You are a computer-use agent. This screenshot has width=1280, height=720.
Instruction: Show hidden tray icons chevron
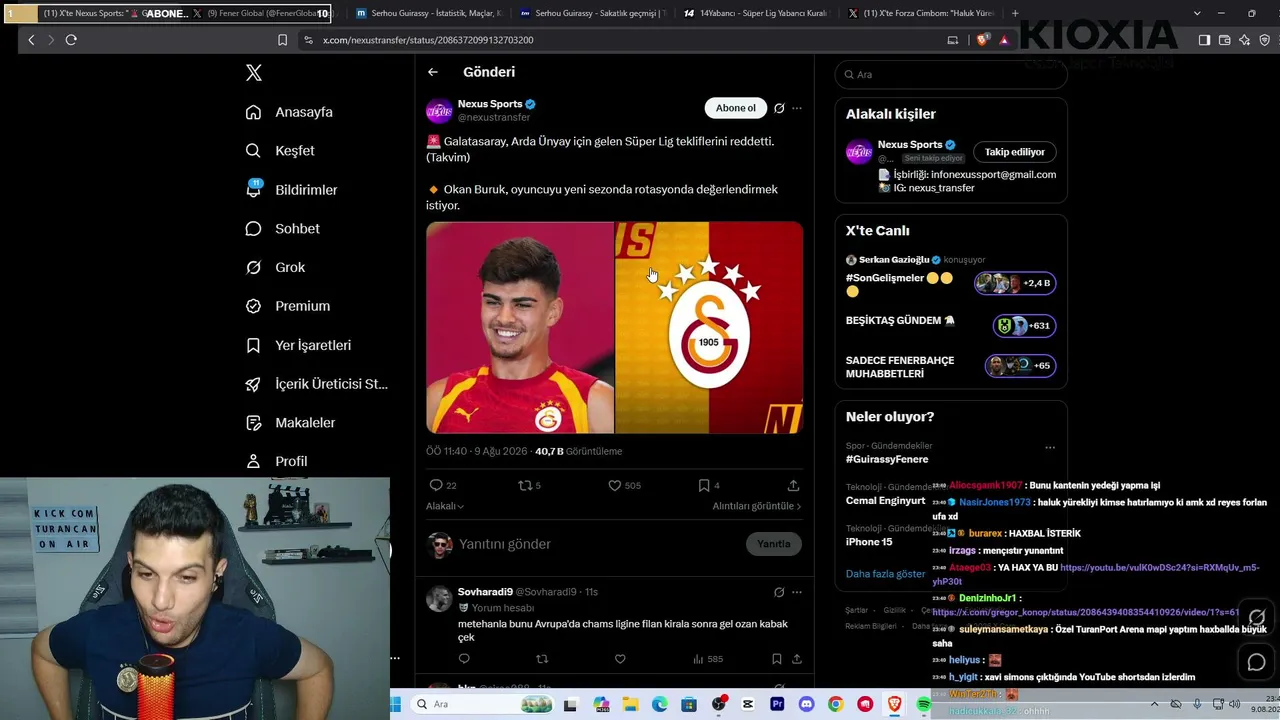[1154, 705]
